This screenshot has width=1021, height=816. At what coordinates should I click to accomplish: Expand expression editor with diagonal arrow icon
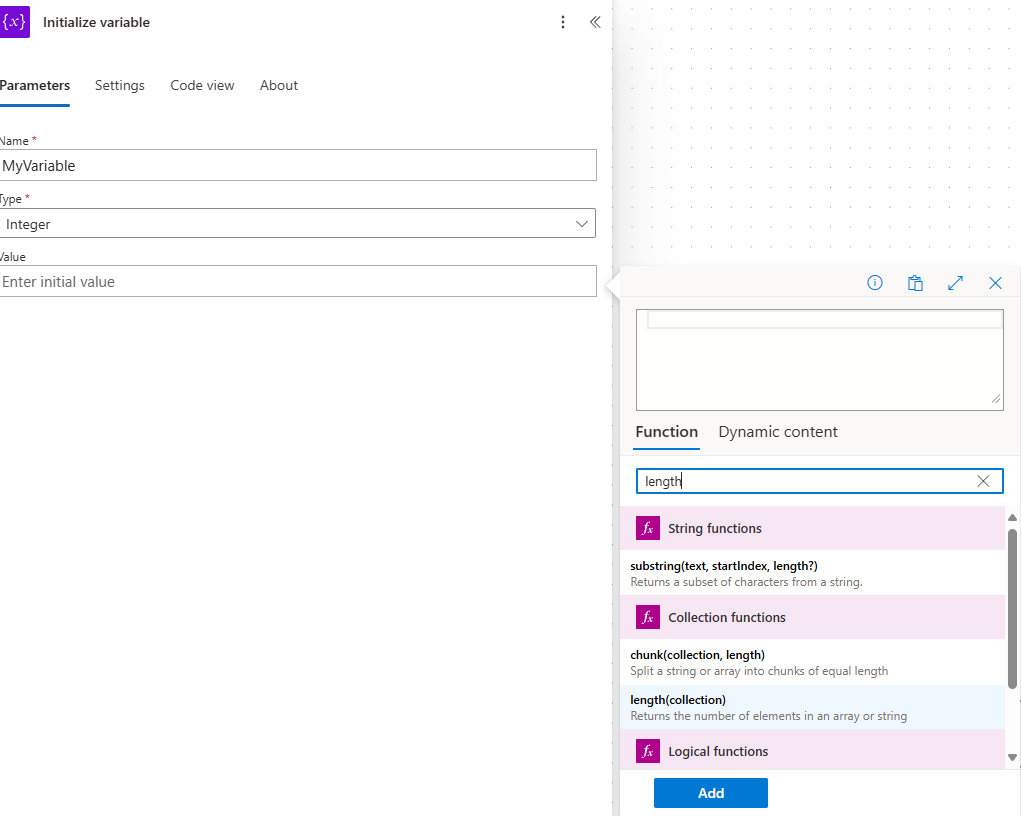pyautogui.click(x=955, y=283)
